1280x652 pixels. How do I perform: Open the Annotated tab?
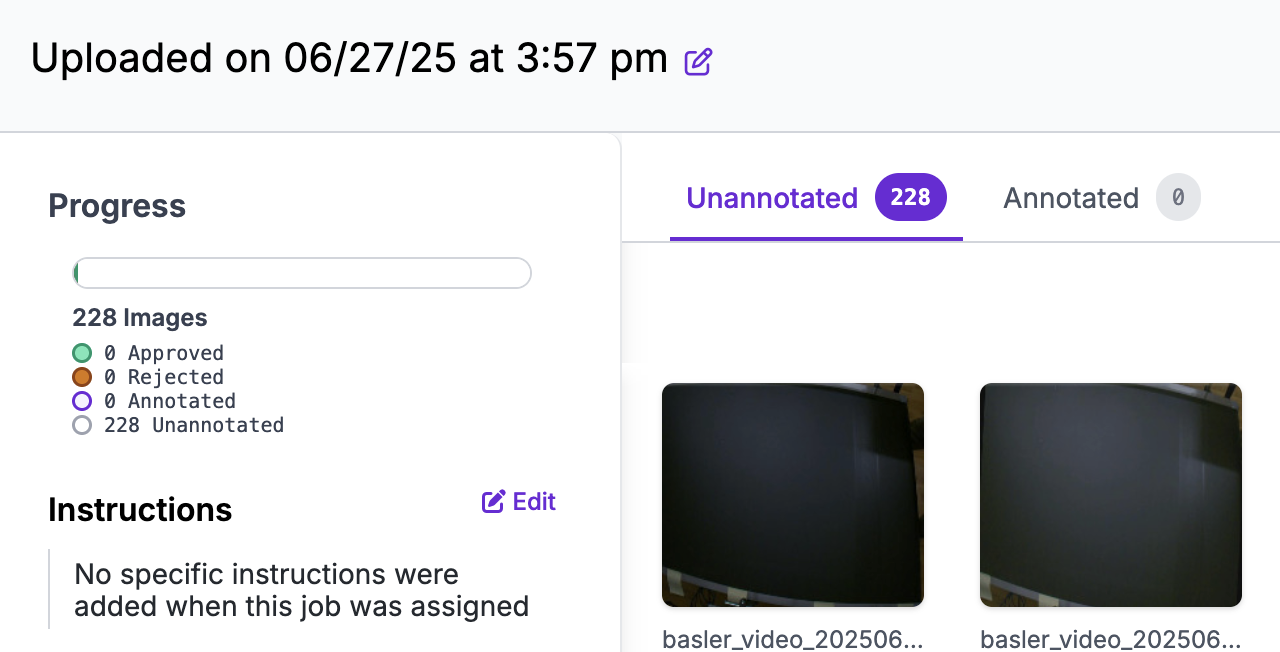click(1070, 198)
